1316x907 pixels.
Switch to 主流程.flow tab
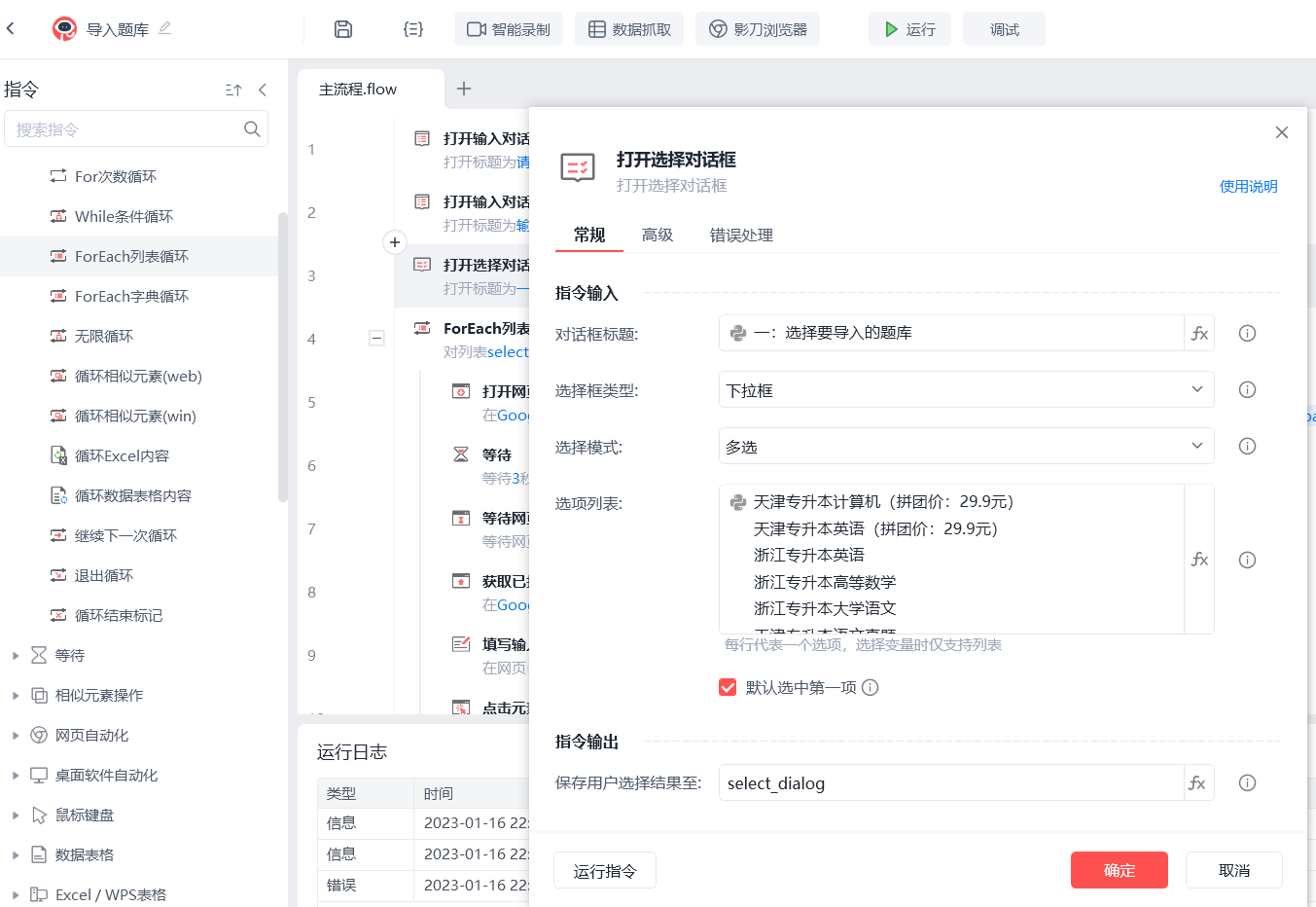click(x=371, y=89)
